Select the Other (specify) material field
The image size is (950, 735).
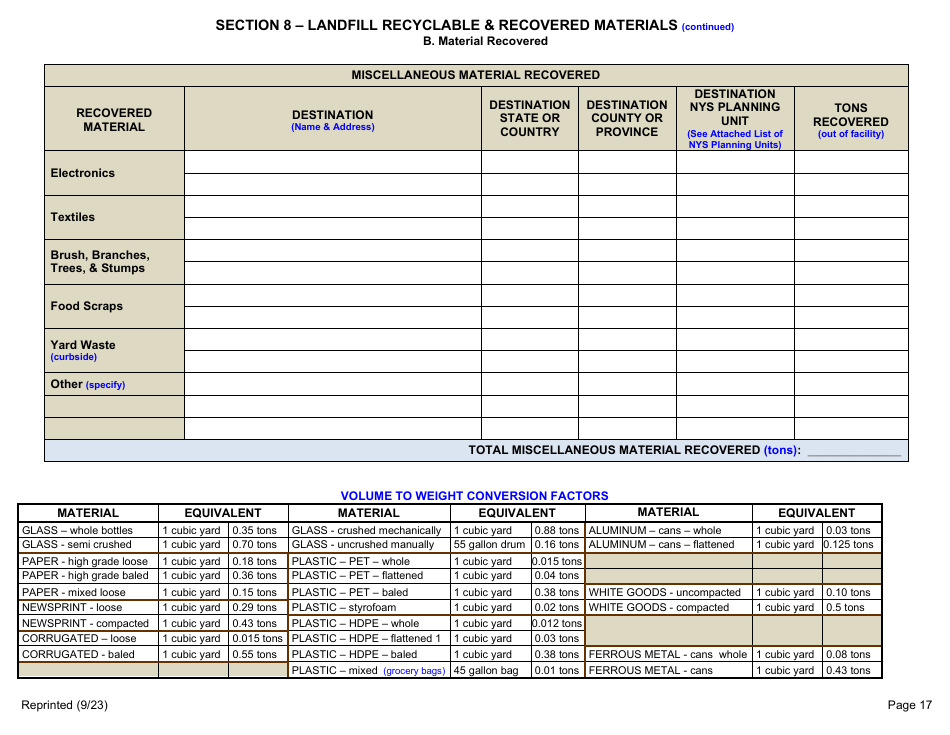(113, 384)
